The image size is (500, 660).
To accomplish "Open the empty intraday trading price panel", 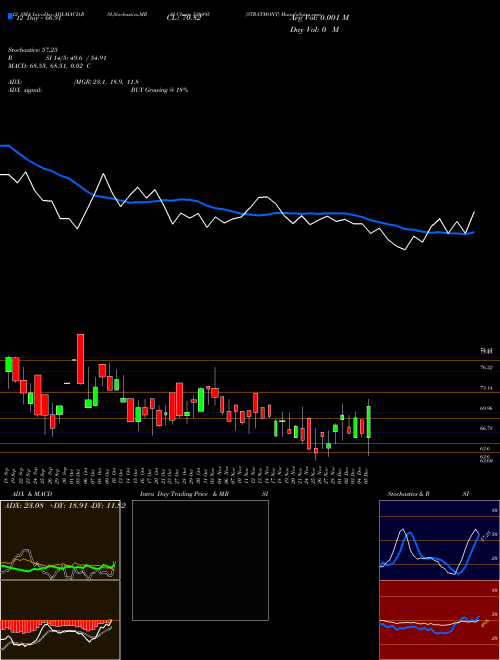I will pos(200,560).
